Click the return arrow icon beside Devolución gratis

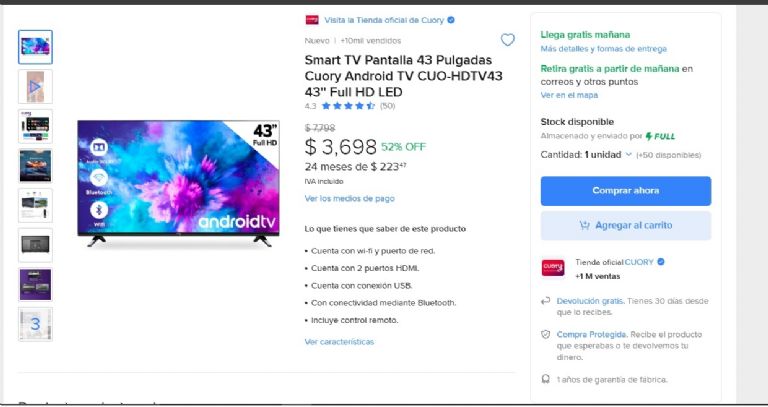point(546,300)
